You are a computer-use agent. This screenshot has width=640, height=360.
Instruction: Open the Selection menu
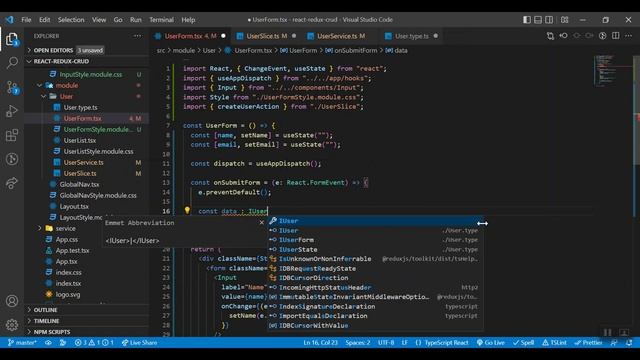point(71,20)
